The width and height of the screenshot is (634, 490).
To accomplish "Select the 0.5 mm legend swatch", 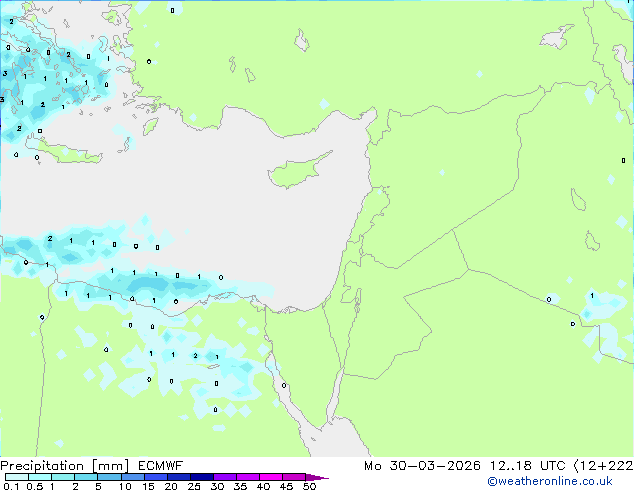I will [x=40, y=477].
